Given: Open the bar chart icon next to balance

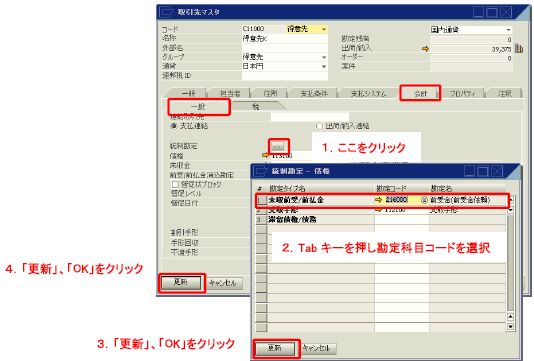Looking at the screenshot, I should click(x=519, y=48).
